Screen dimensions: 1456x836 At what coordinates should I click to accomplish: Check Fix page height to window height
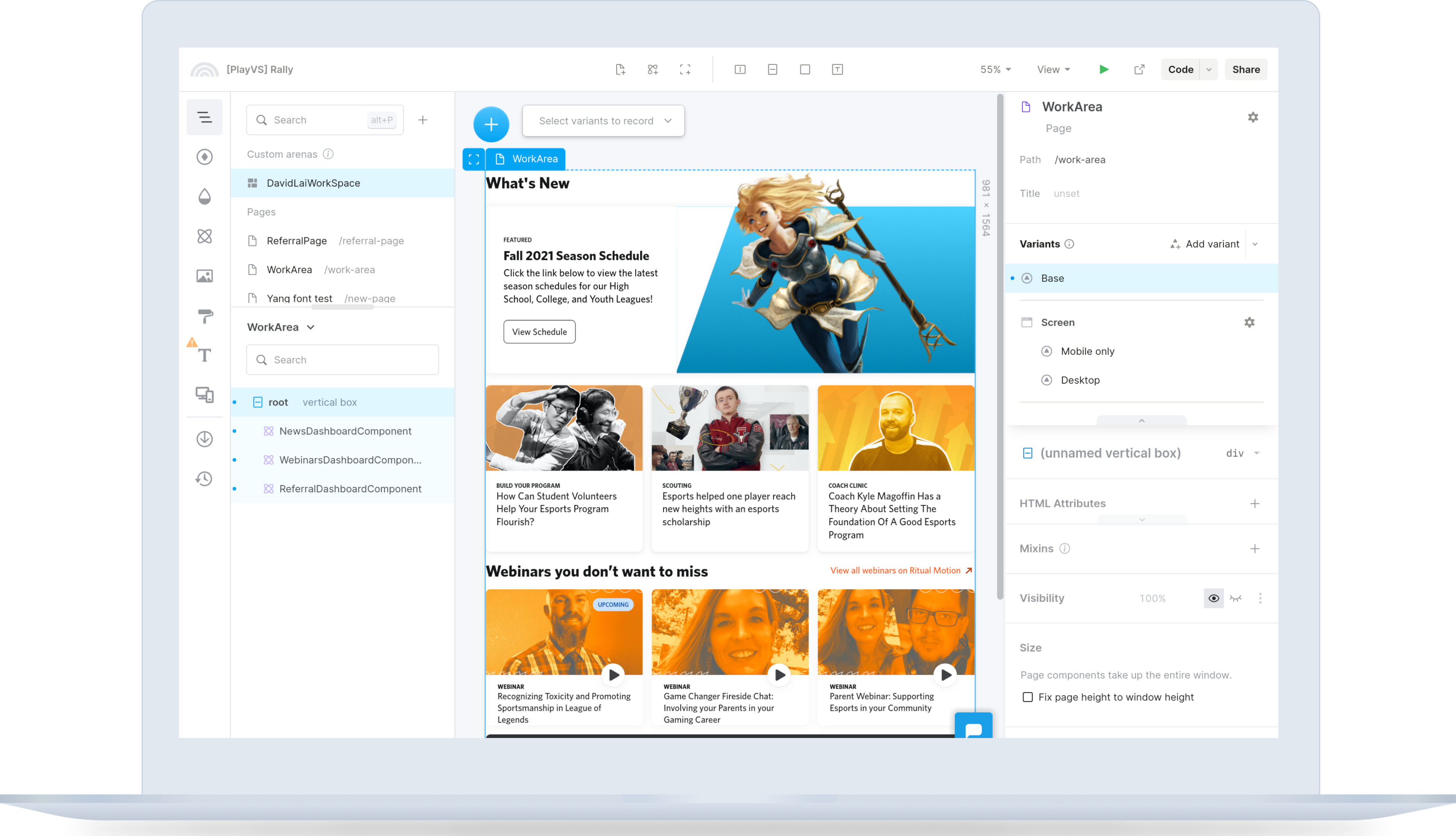[1028, 697]
